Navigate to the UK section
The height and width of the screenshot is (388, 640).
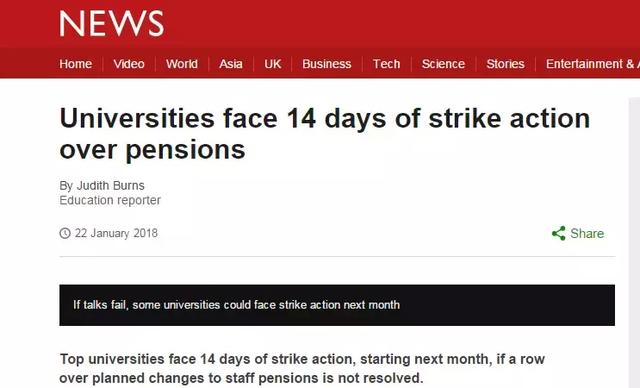click(273, 64)
